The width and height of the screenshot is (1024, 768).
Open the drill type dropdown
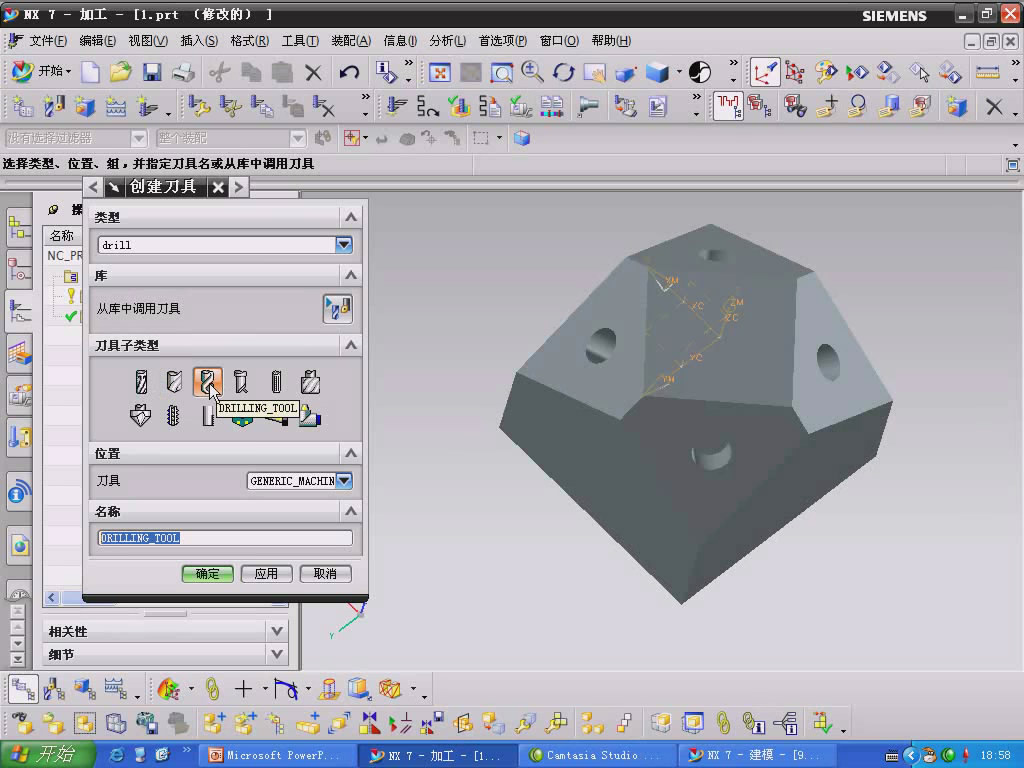[344, 245]
